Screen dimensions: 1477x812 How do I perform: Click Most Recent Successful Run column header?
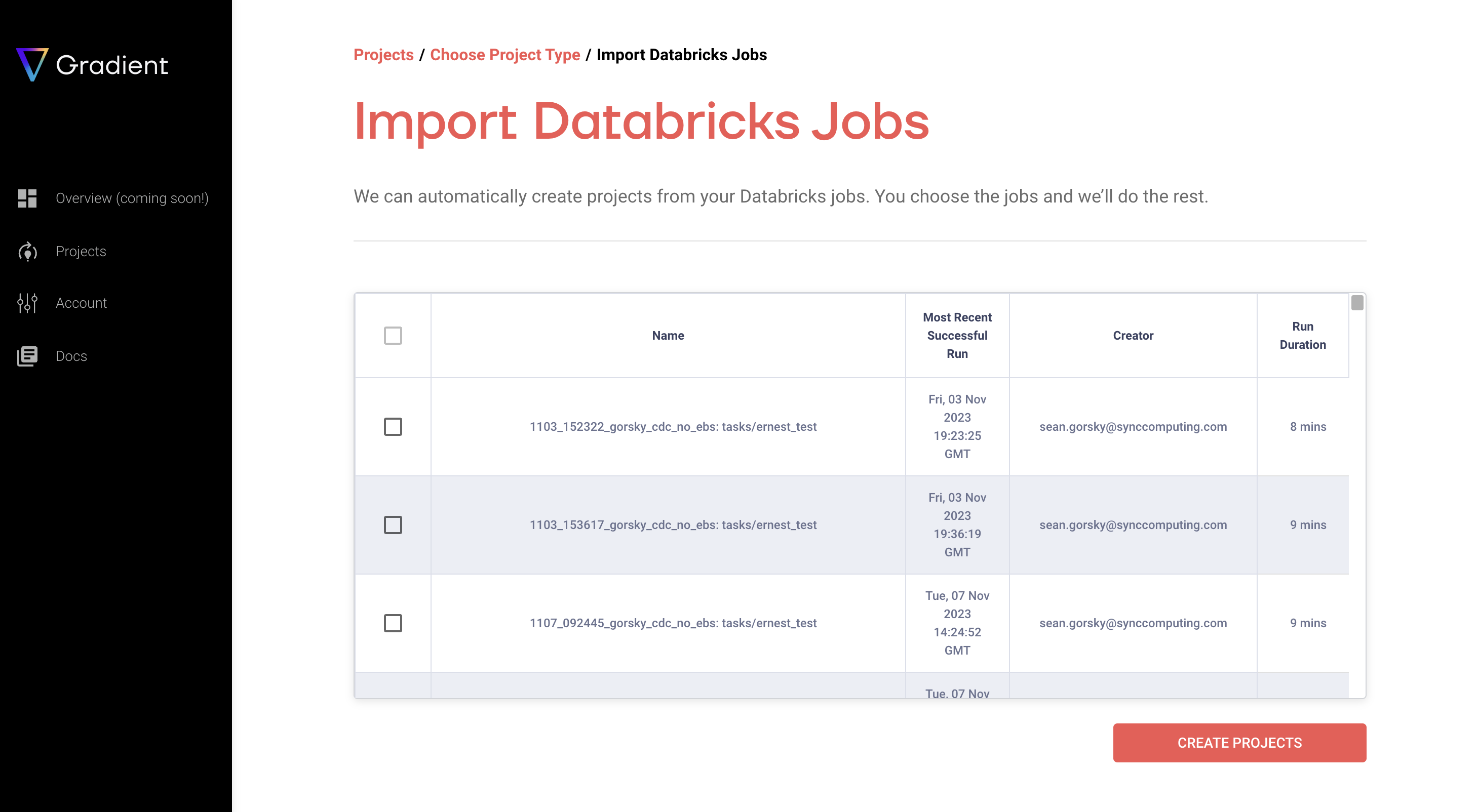coord(957,335)
